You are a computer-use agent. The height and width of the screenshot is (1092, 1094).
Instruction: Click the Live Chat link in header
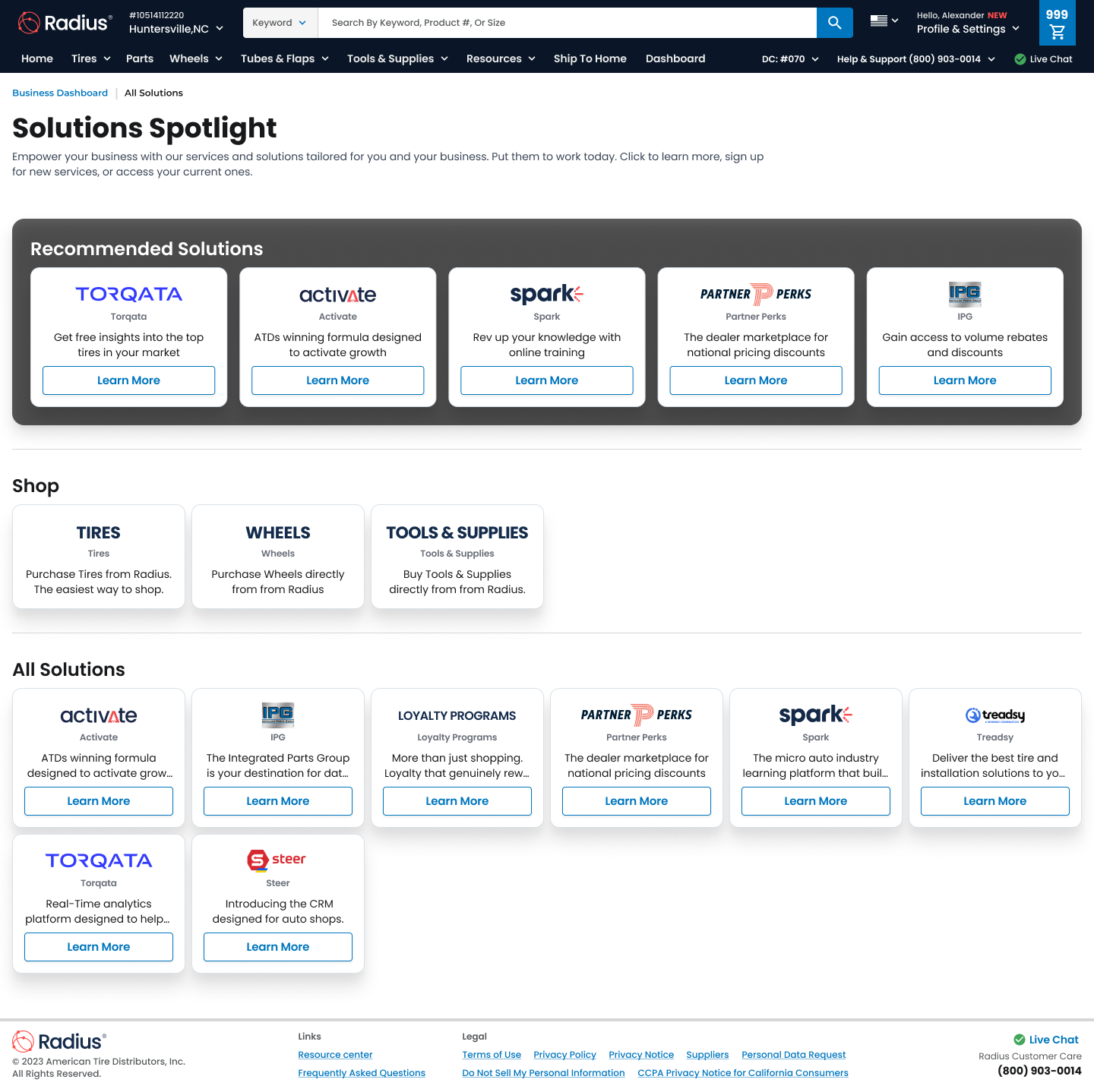point(1051,59)
